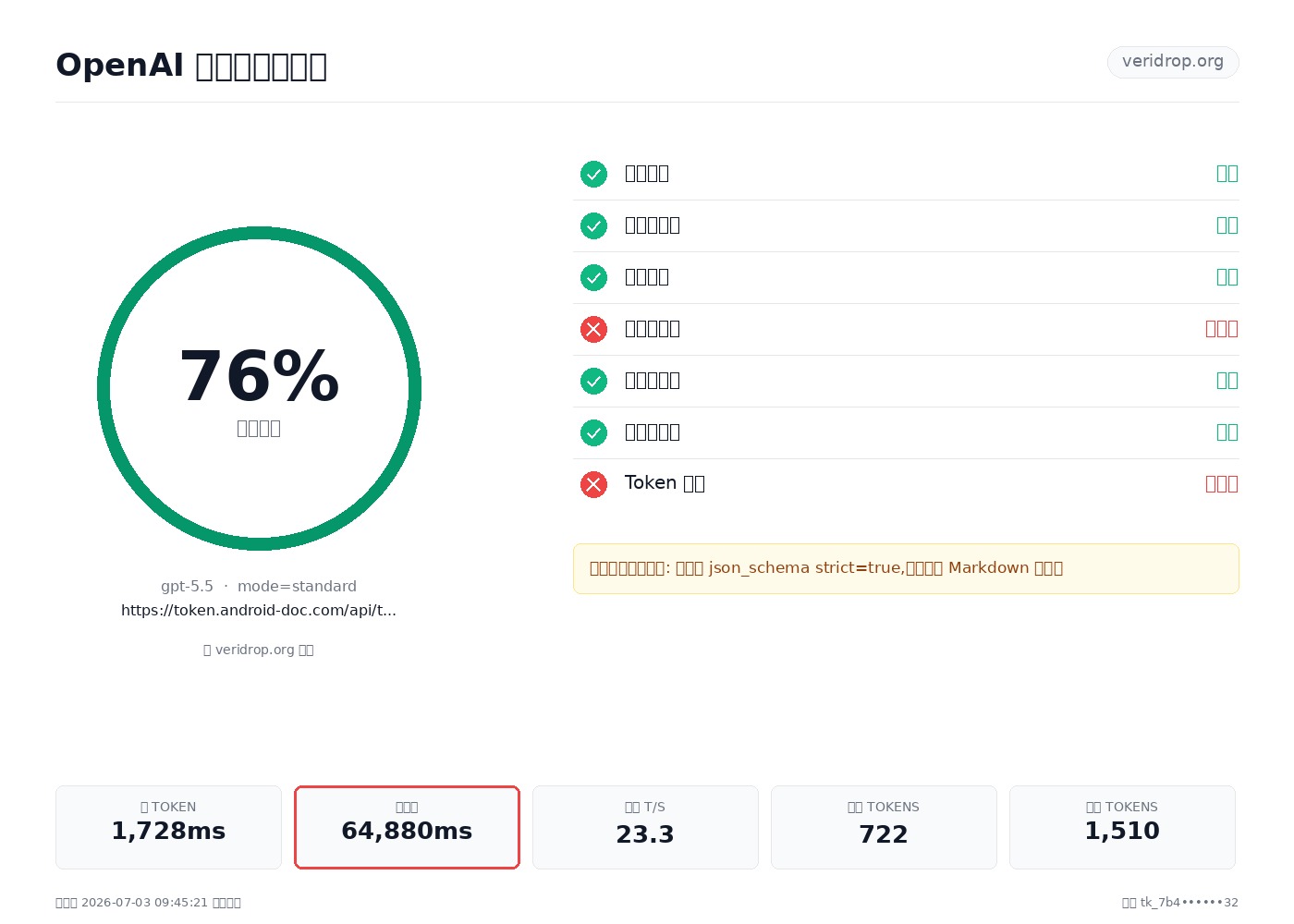The image size is (1294, 924).
Task: Click the green checkmark icon in the first check row
Action: tap(593, 174)
